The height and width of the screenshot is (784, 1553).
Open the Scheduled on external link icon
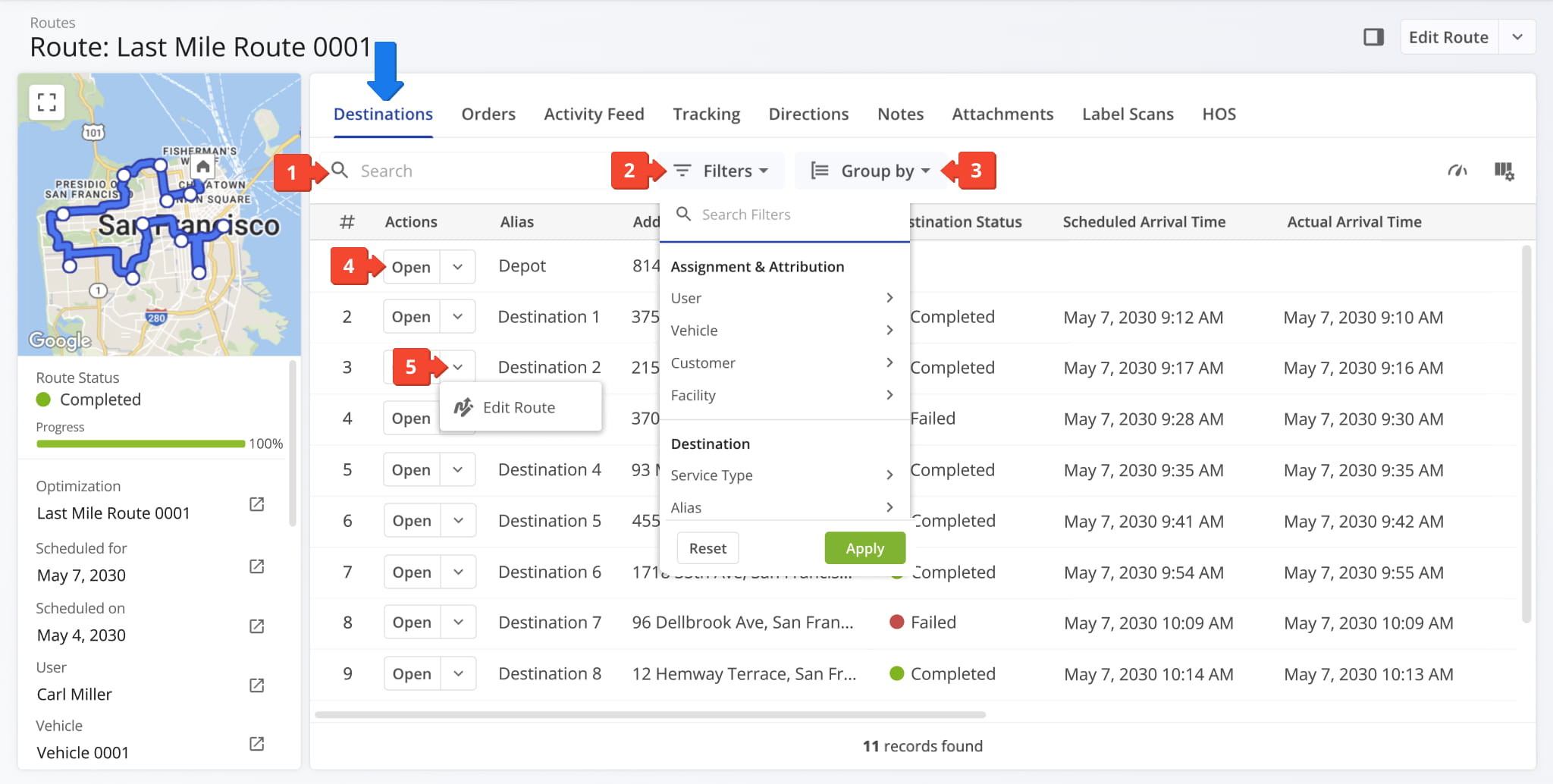(x=257, y=626)
